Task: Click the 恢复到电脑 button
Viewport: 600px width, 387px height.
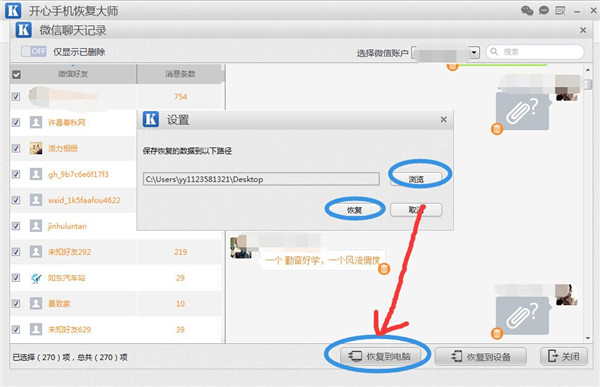Action: [x=380, y=356]
